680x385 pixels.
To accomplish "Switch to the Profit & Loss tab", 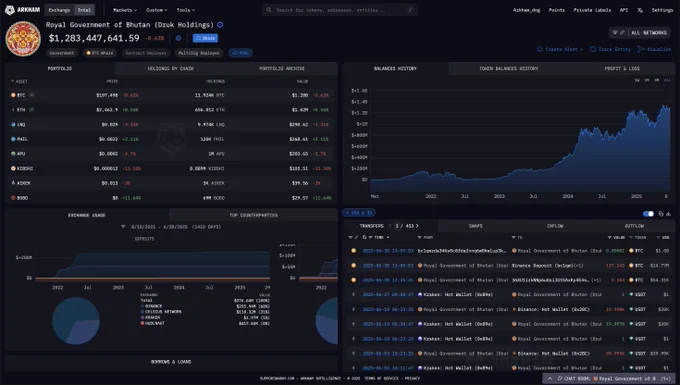I will [622, 69].
